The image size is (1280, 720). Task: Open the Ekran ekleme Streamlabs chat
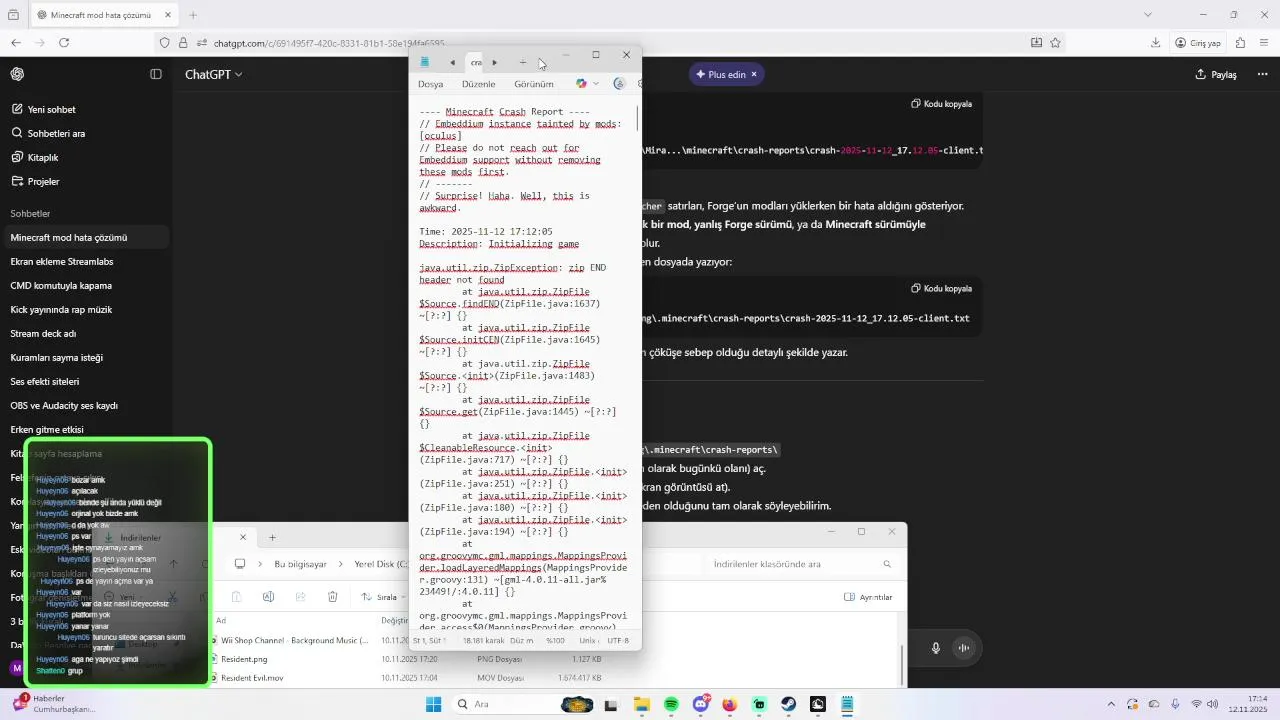(x=62, y=262)
